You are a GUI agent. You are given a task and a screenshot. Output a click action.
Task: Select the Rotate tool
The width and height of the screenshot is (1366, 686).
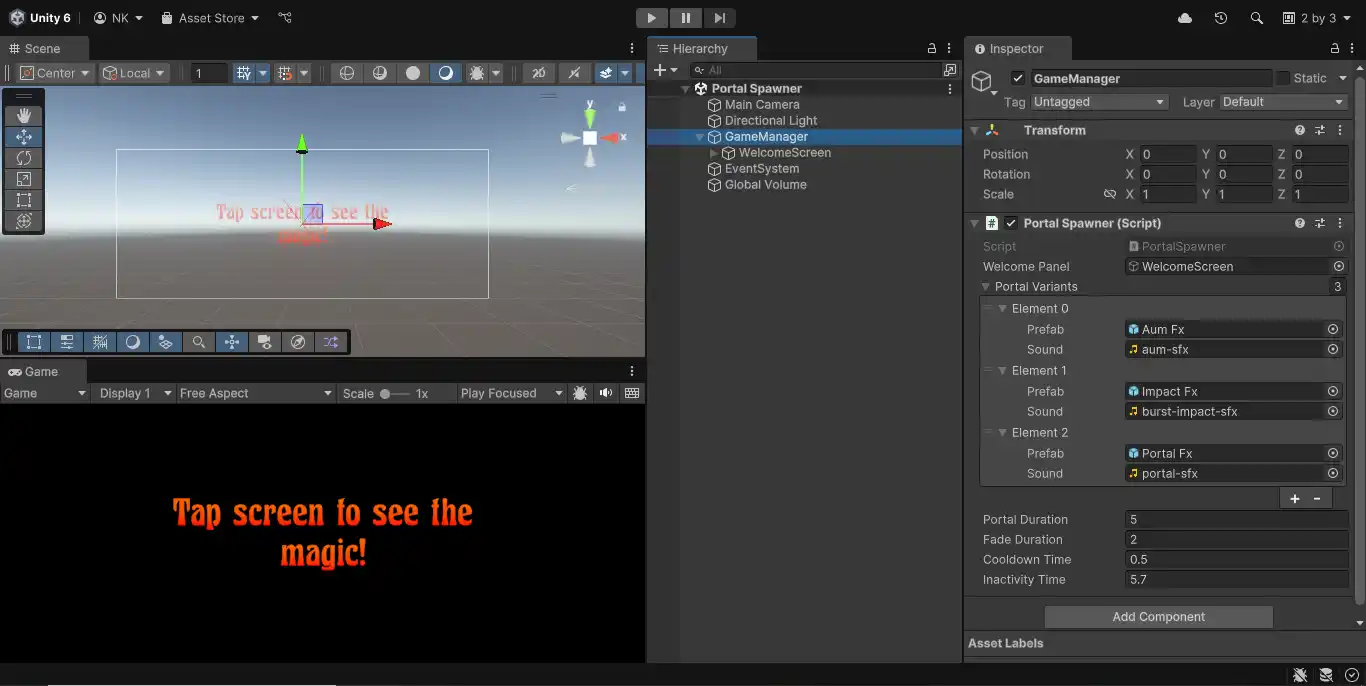tap(24, 157)
